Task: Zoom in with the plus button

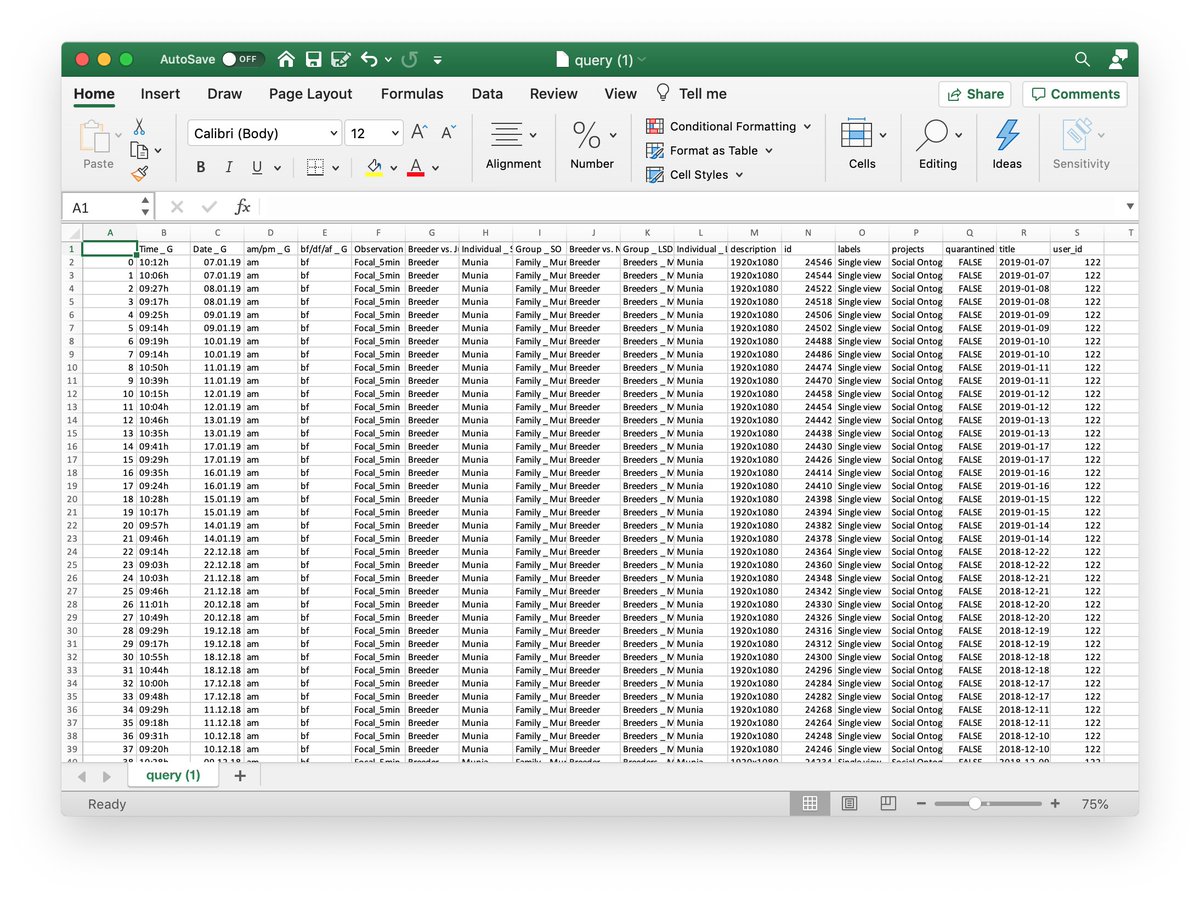Action: 1054,804
